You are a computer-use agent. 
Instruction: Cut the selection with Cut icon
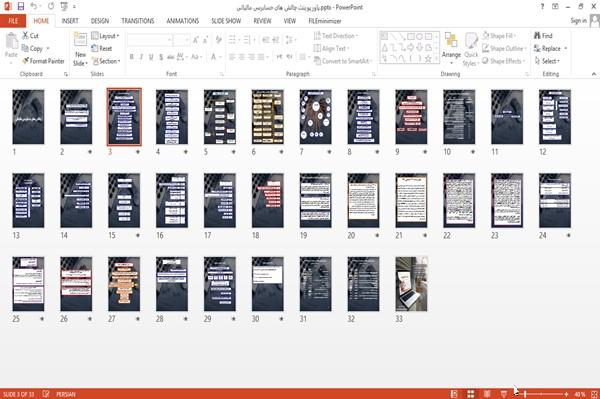pyautogui.click(x=30, y=36)
